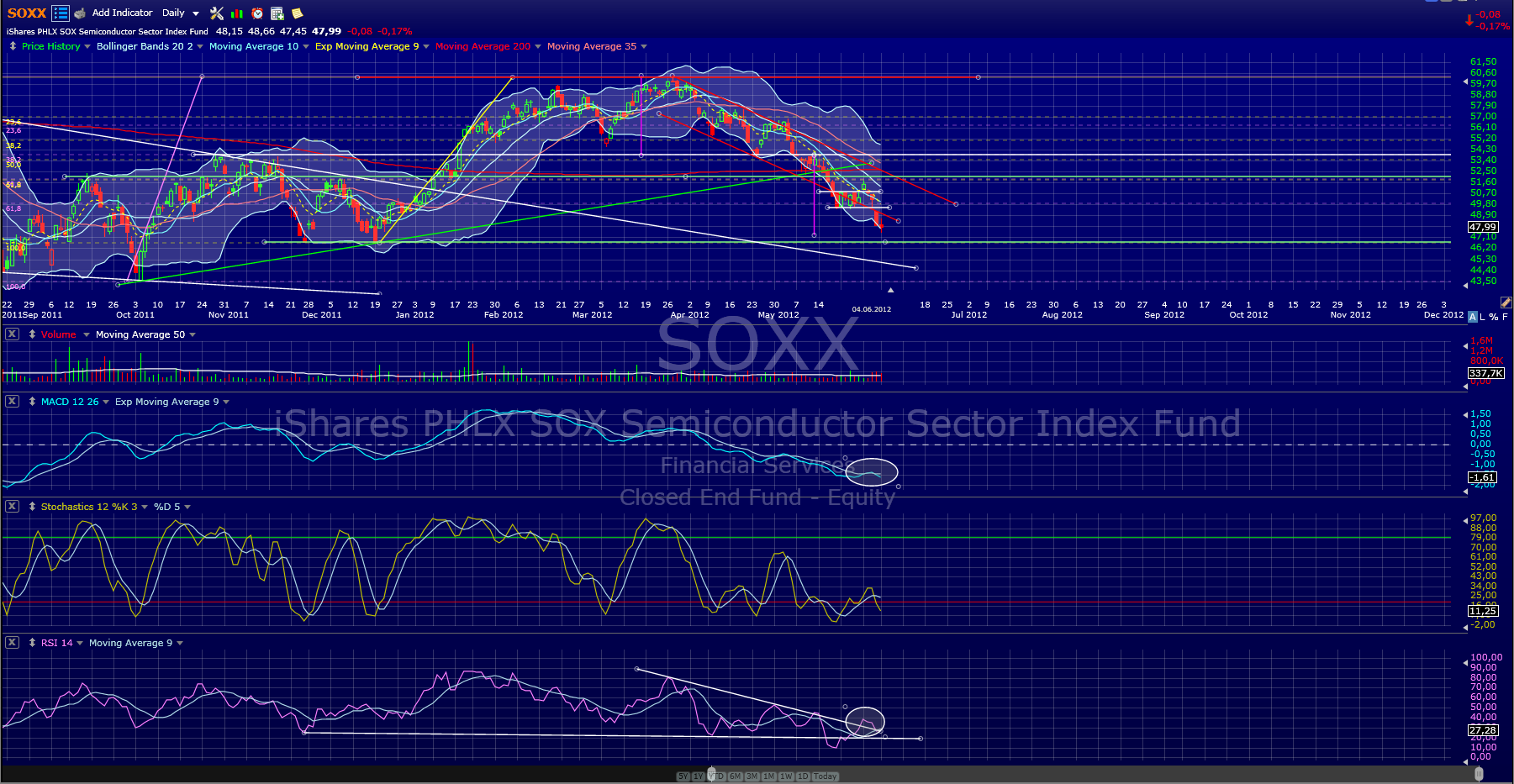Click the volume value label 337,7K
This screenshot has width=1514, height=784.
[x=1485, y=373]
